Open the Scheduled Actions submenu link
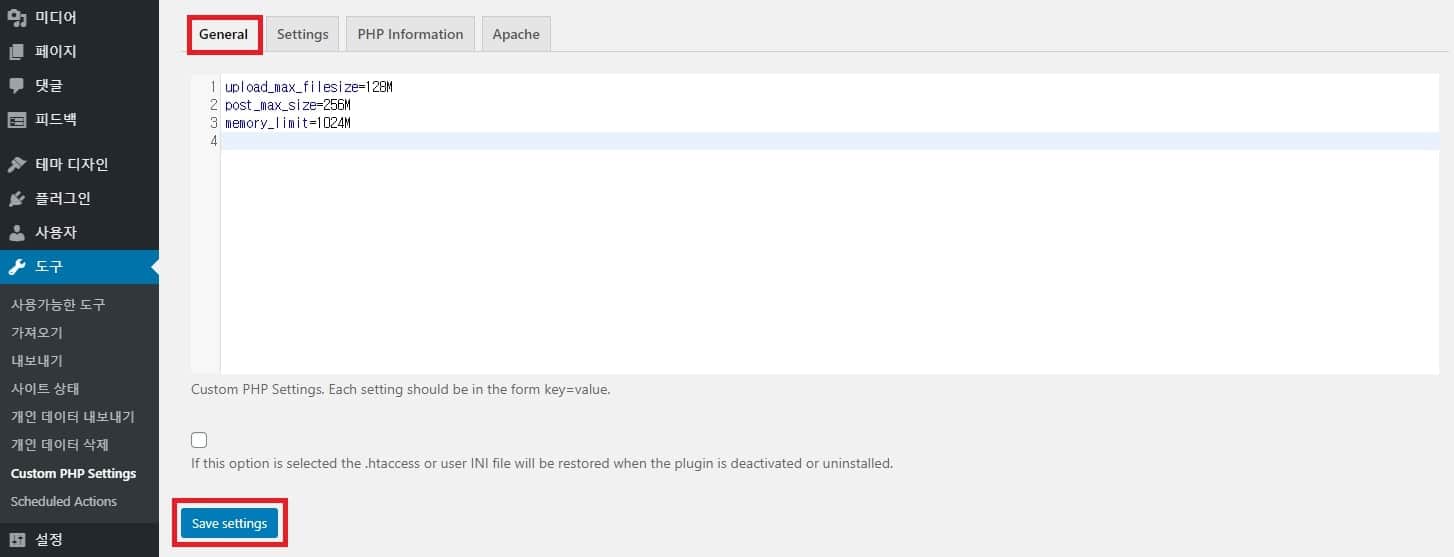 63,501
